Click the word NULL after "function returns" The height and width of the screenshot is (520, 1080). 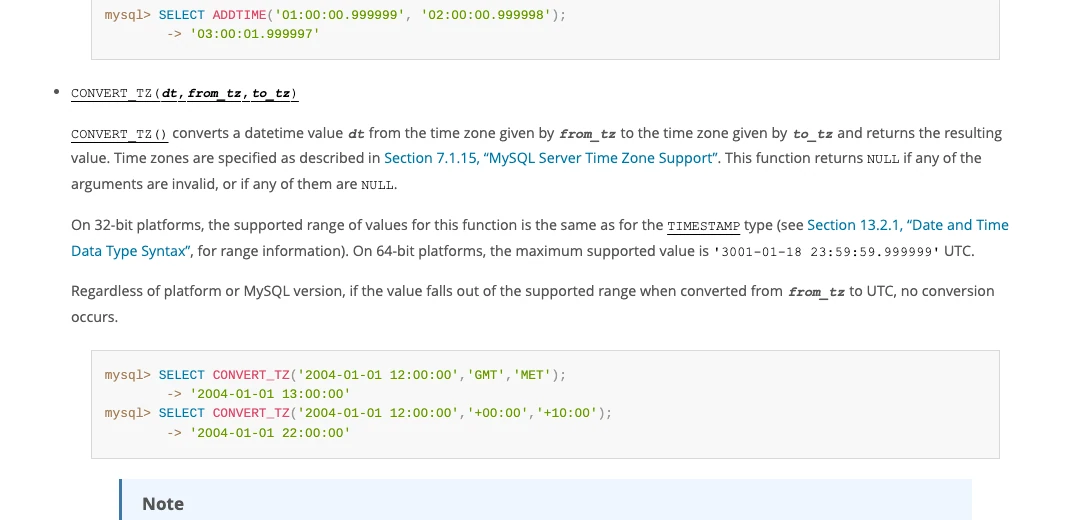coord(882,159)
